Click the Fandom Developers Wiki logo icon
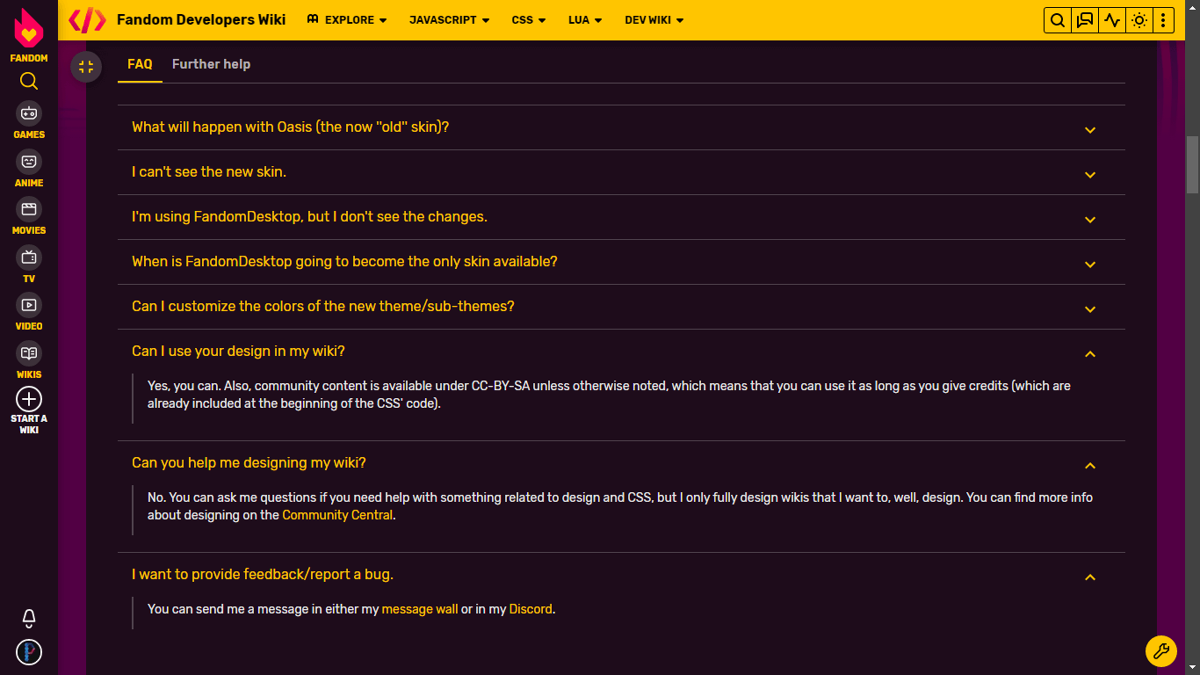 pos(87,19)
